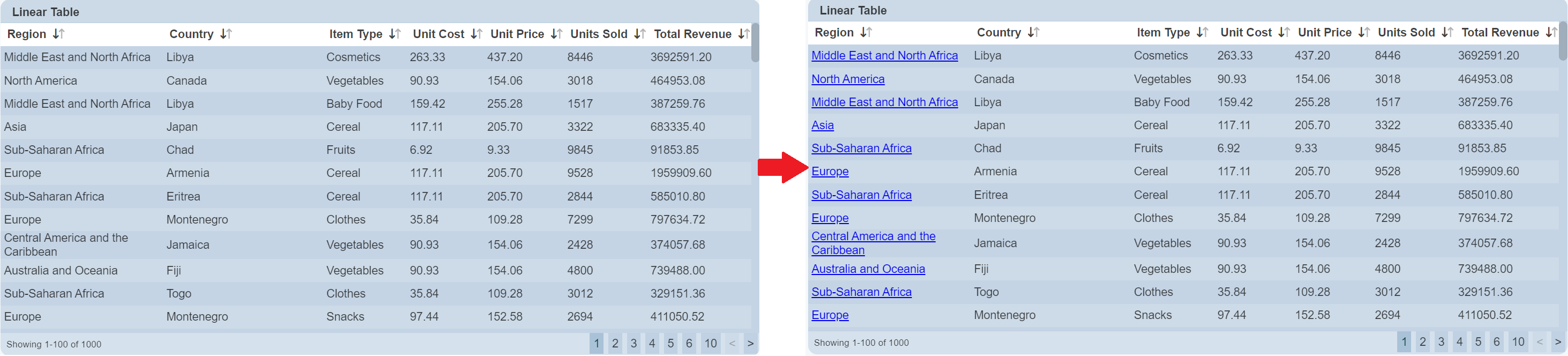Click next page arrow in left table
This screenshot has width=1568, height=356.
[x=750, y=344]
